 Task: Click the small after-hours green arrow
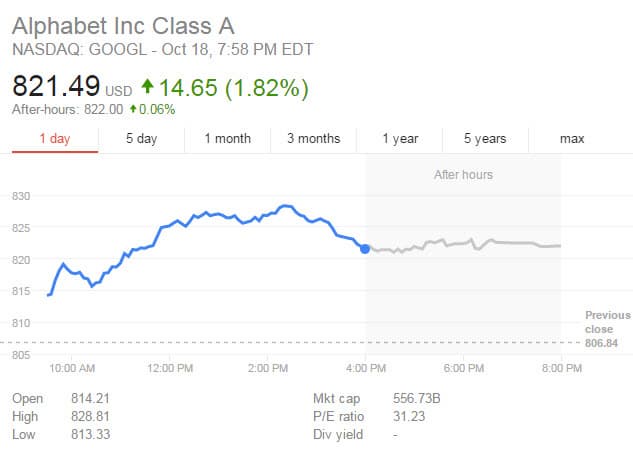coord(131,110)
